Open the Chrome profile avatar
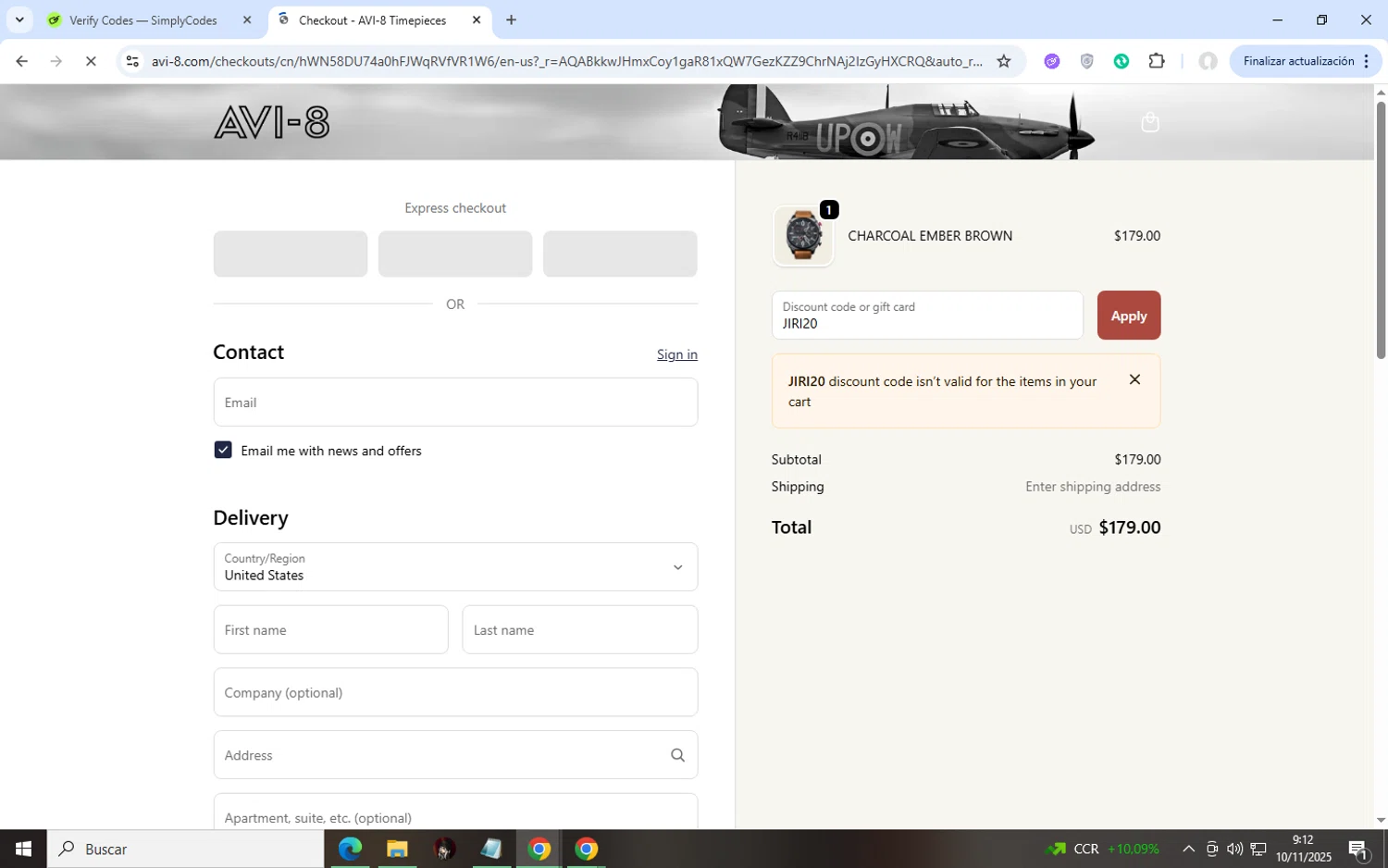 (1208, 61)
